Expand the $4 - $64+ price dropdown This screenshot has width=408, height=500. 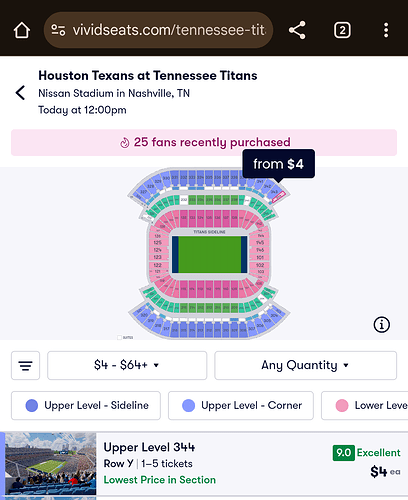pyautogui.click(x=127, y=365)
